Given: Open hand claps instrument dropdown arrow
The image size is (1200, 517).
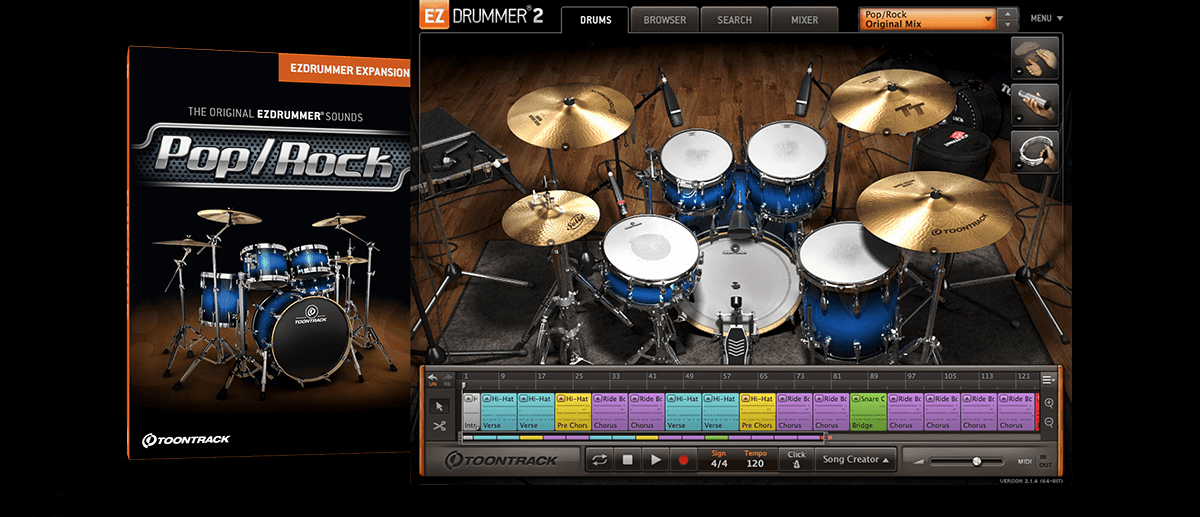Looking at the screenshot, I should pyautogui.click(x=1018, y=73).
